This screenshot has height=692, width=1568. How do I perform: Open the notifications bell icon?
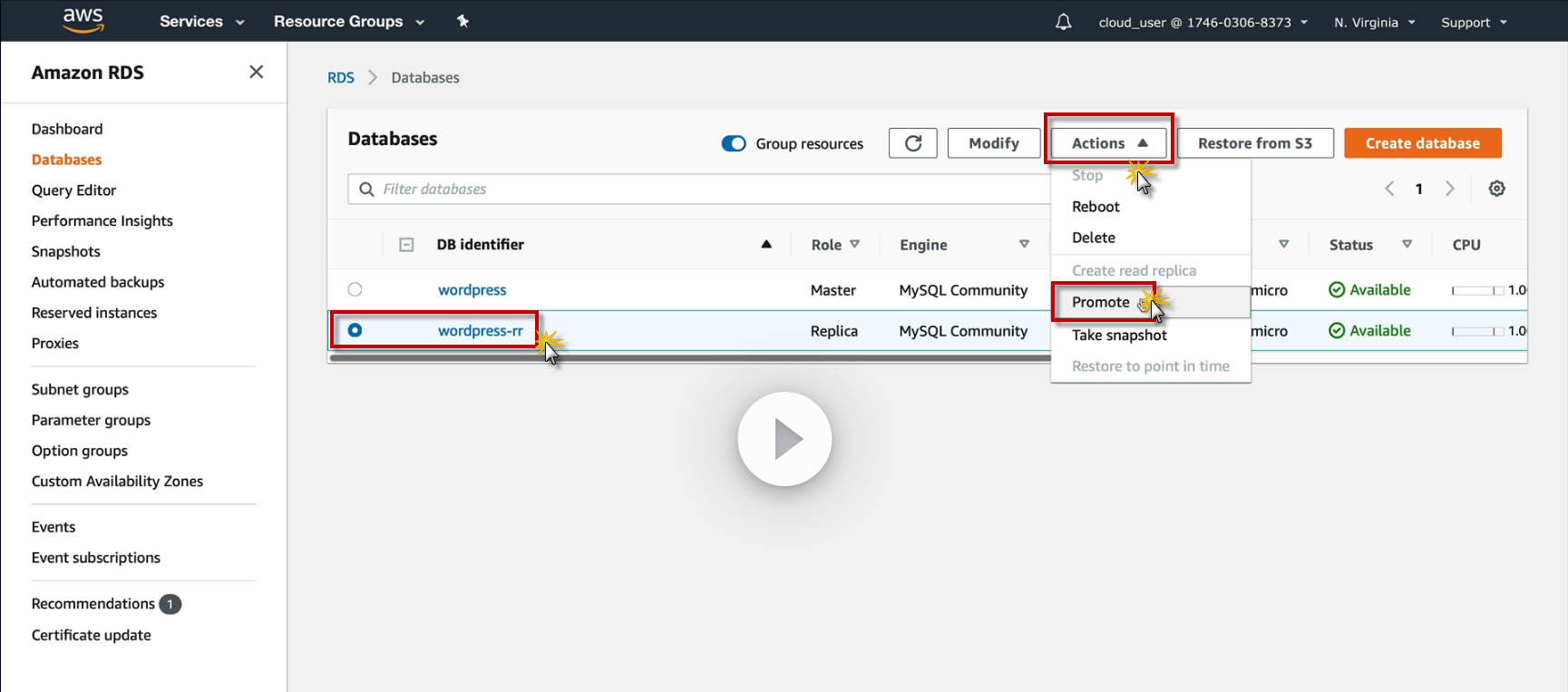point(1063,22)
